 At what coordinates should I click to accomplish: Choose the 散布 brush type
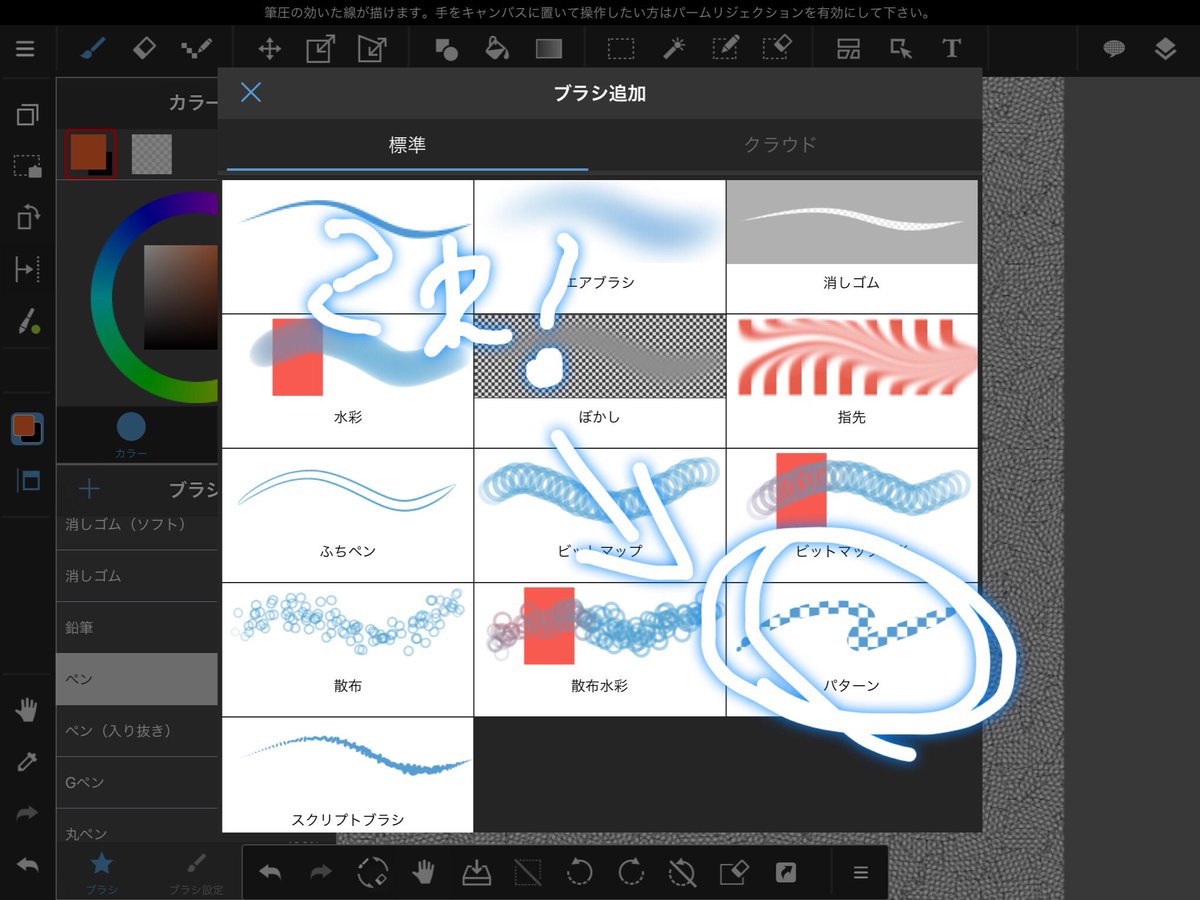tap(348, 649)
